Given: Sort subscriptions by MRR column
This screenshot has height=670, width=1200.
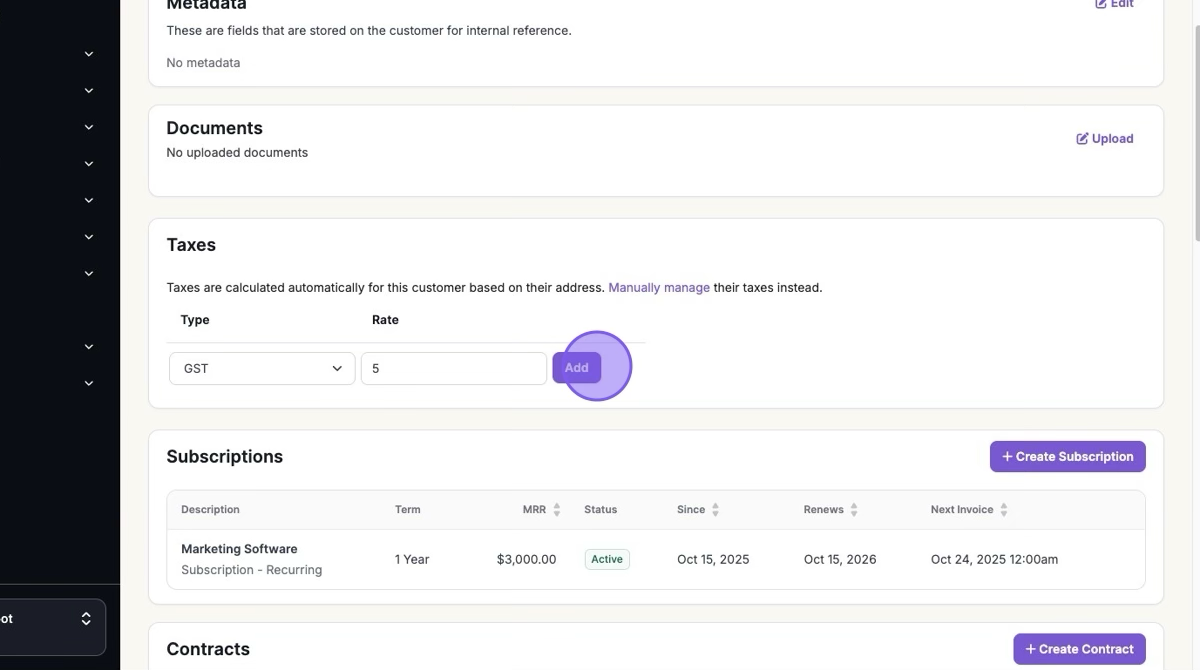Looking at the screenshot, I should point(557,510).
